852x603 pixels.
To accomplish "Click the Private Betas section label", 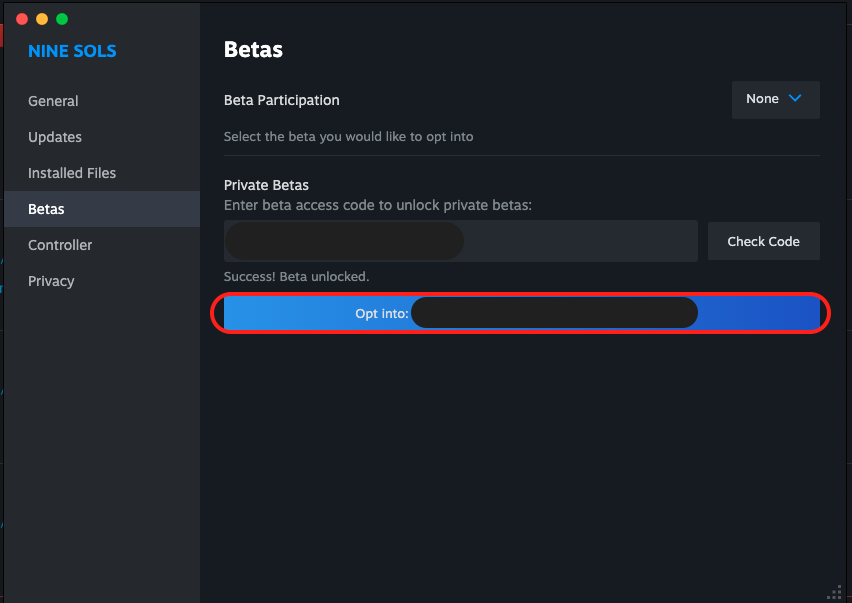I will pos(266,185).
